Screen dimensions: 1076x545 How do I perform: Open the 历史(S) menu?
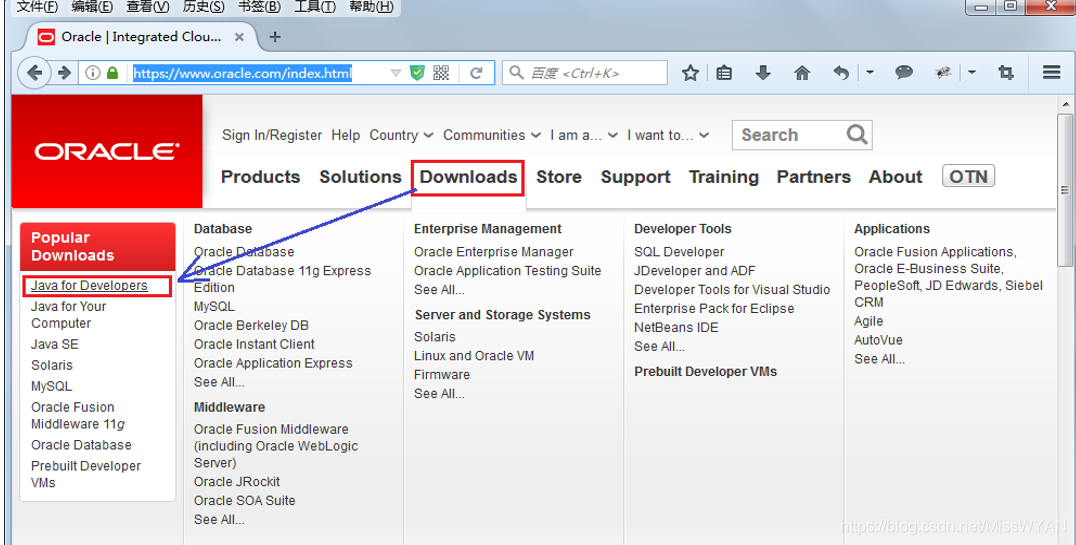(x=204, y=7)
